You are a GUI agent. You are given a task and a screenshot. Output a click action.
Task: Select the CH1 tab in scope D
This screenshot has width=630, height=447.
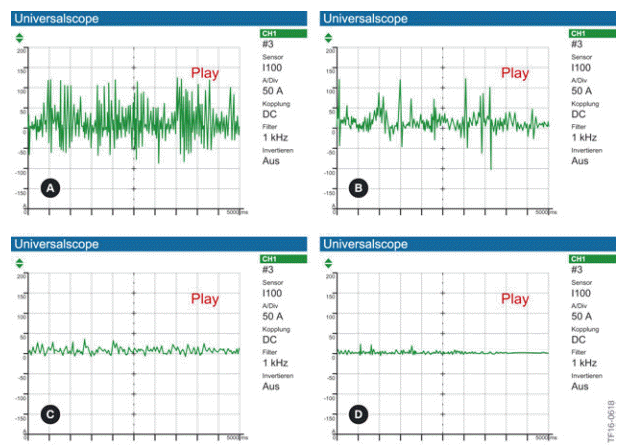(592, 259)
